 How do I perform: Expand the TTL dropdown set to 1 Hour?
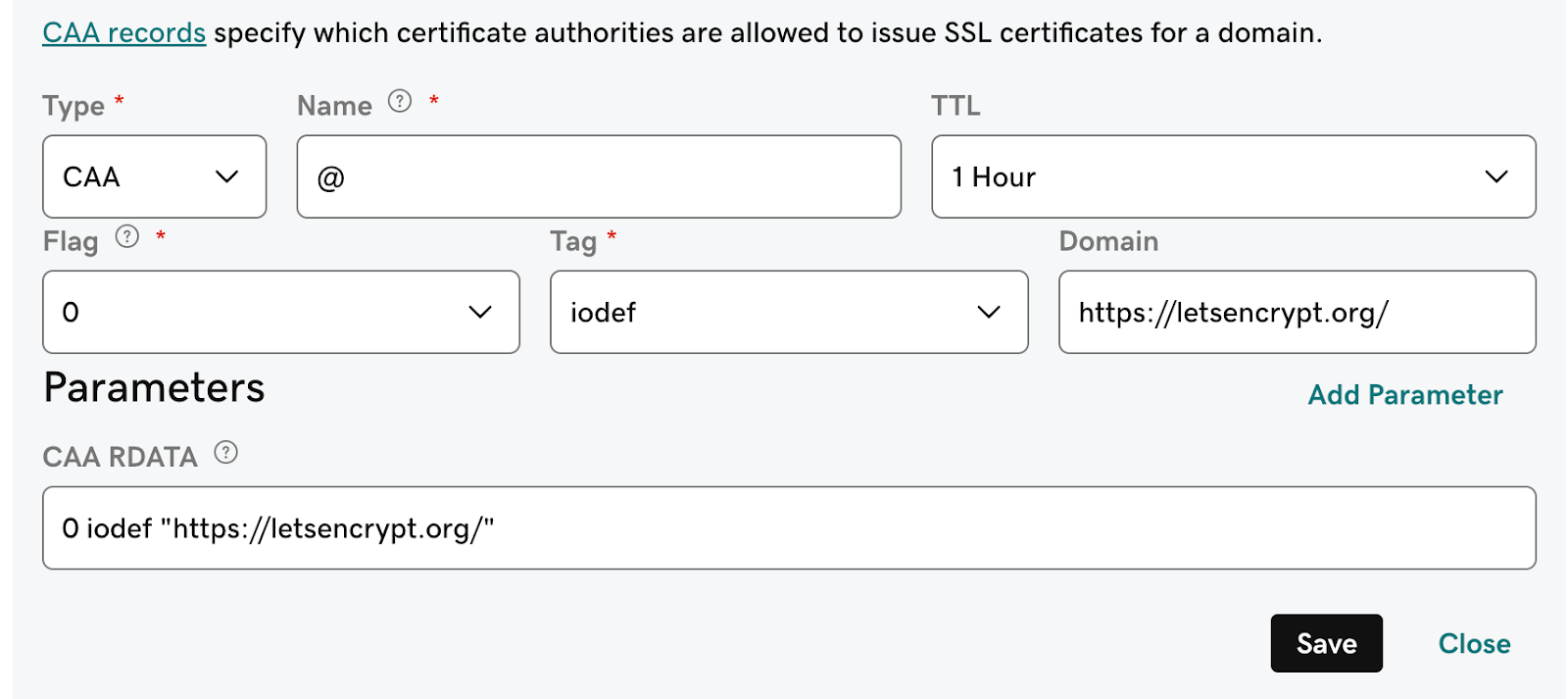coord(1233,176)
